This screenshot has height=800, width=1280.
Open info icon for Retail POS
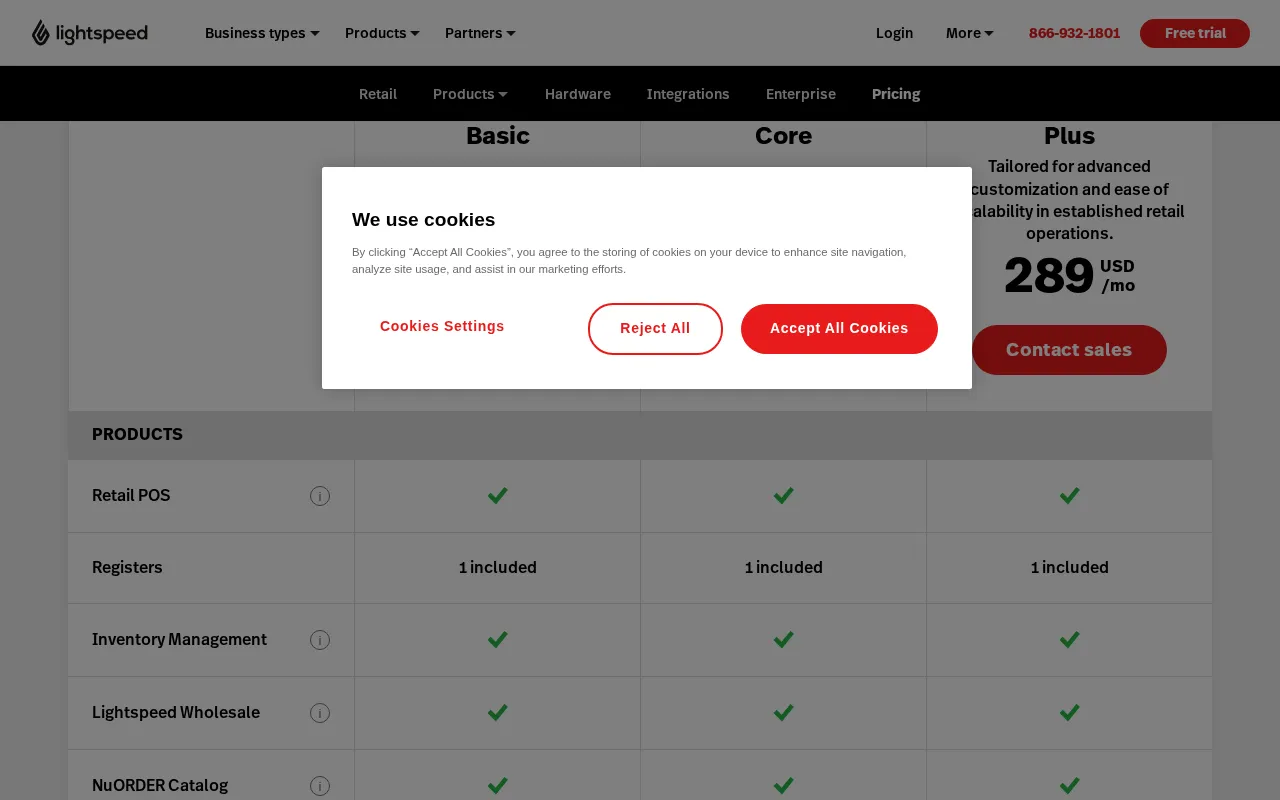pyautogui.click(x=320, y=496)
